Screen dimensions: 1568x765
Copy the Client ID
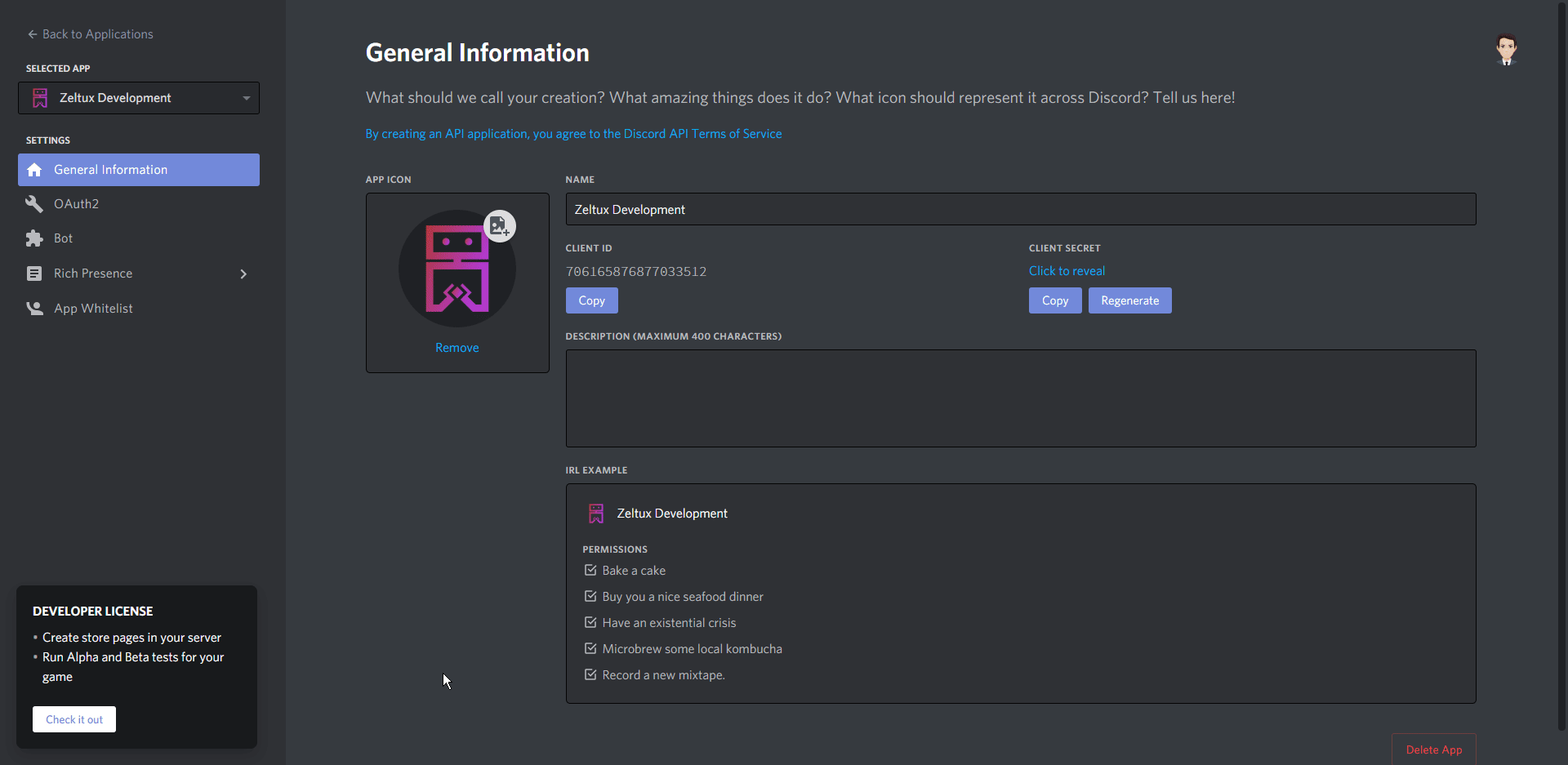592,300
